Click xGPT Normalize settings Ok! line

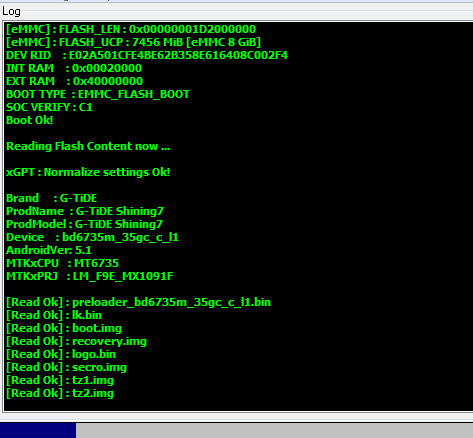88,172
